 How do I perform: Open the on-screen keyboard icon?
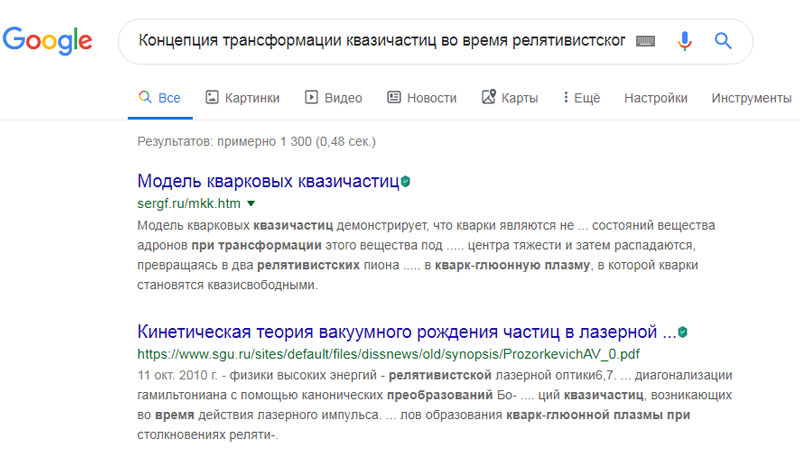click(645, 41)
